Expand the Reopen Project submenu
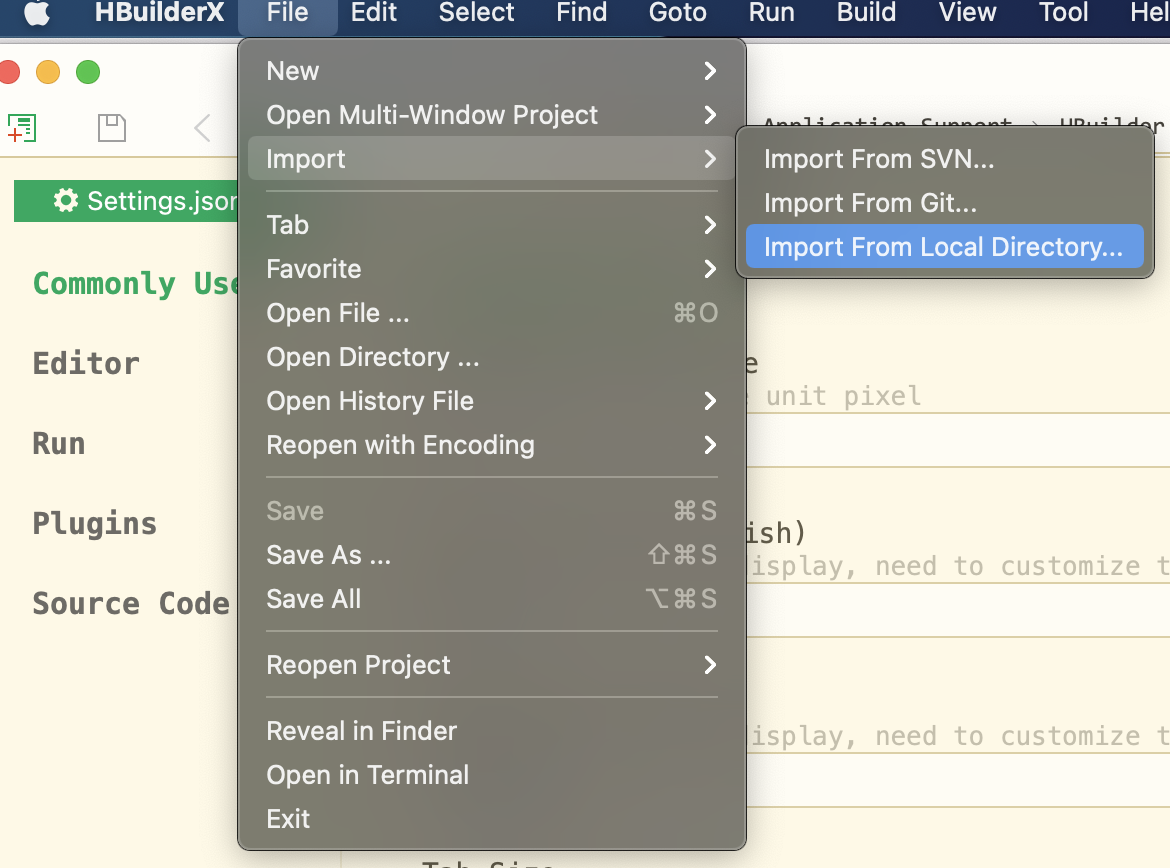 pyautogui.click(x=492, y=665)
